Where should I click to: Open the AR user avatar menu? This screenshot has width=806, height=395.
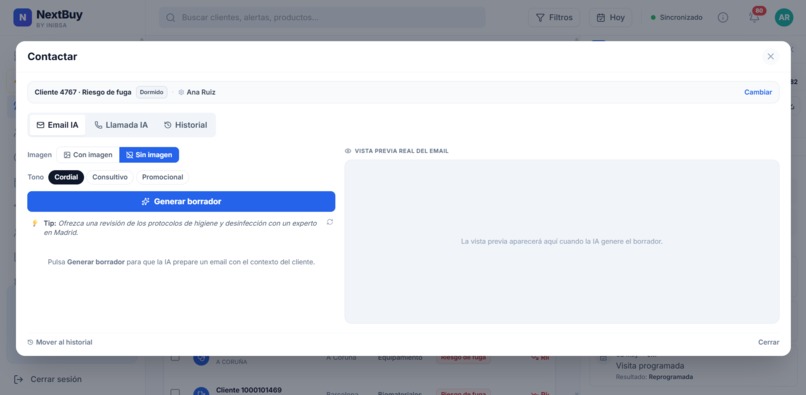[783, 17]
